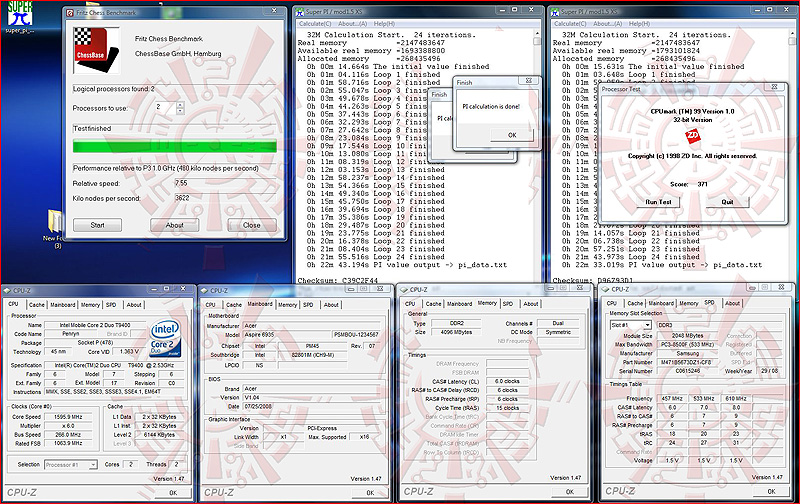Image resolution: width=800 pixels, height=504 pixels.
Task: Click the Intel Core 2 Duo logo in CPU-Z
Action: click(165, 339)
